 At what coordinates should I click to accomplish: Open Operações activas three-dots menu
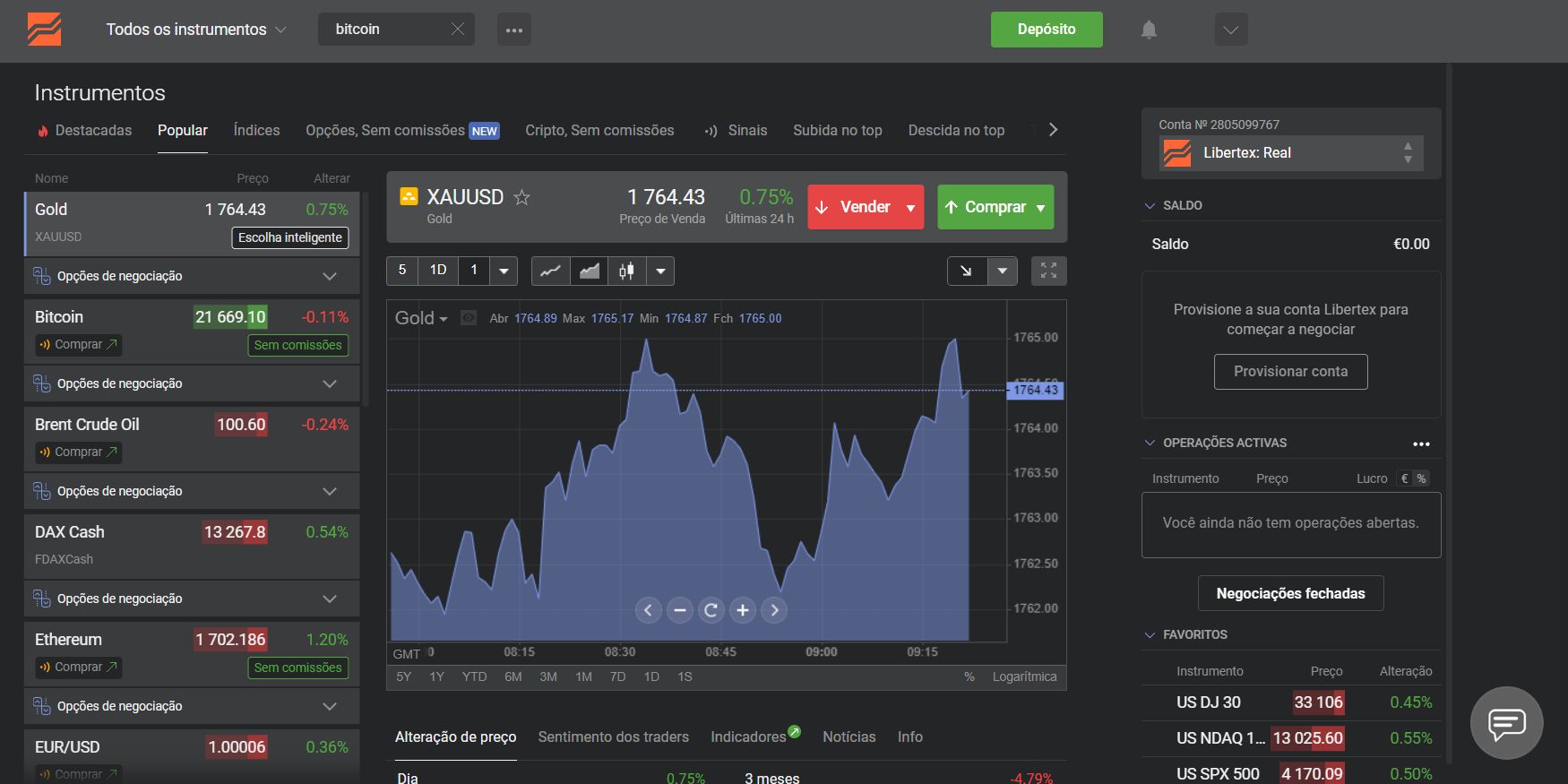point(1421,444)
